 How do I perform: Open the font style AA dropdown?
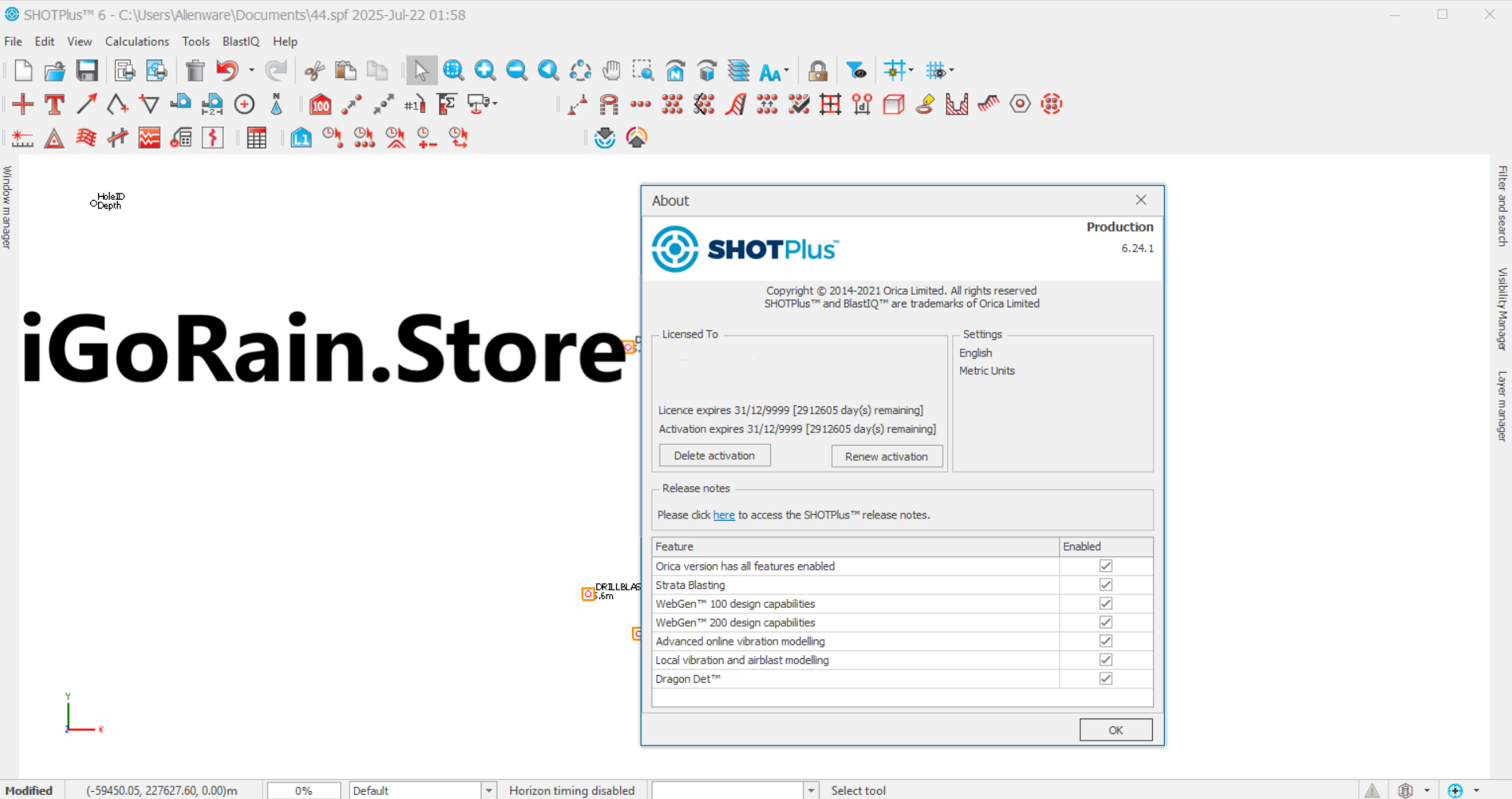[x=786, y=70]
